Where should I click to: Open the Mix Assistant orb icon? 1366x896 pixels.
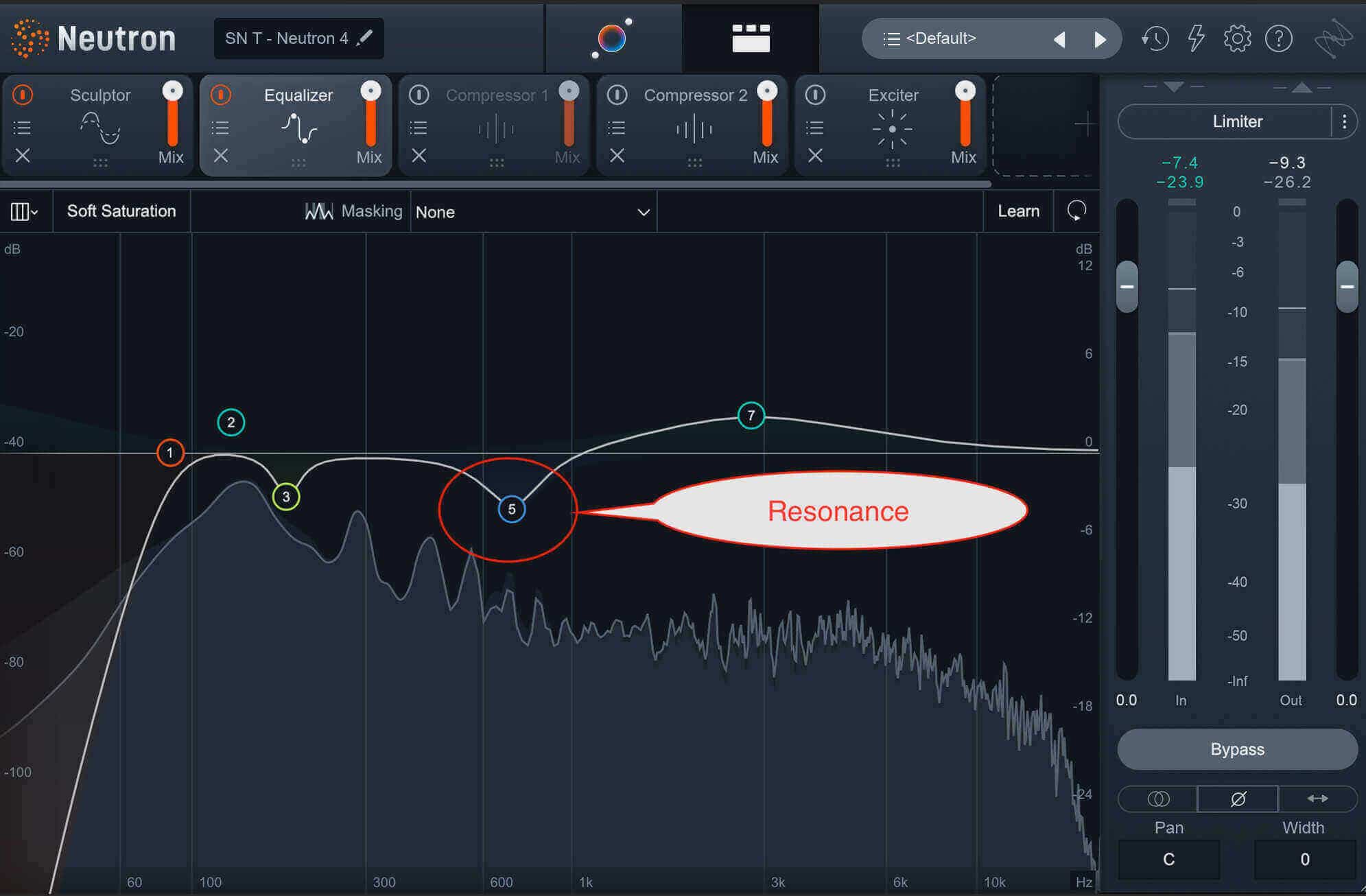click(612, 38)
